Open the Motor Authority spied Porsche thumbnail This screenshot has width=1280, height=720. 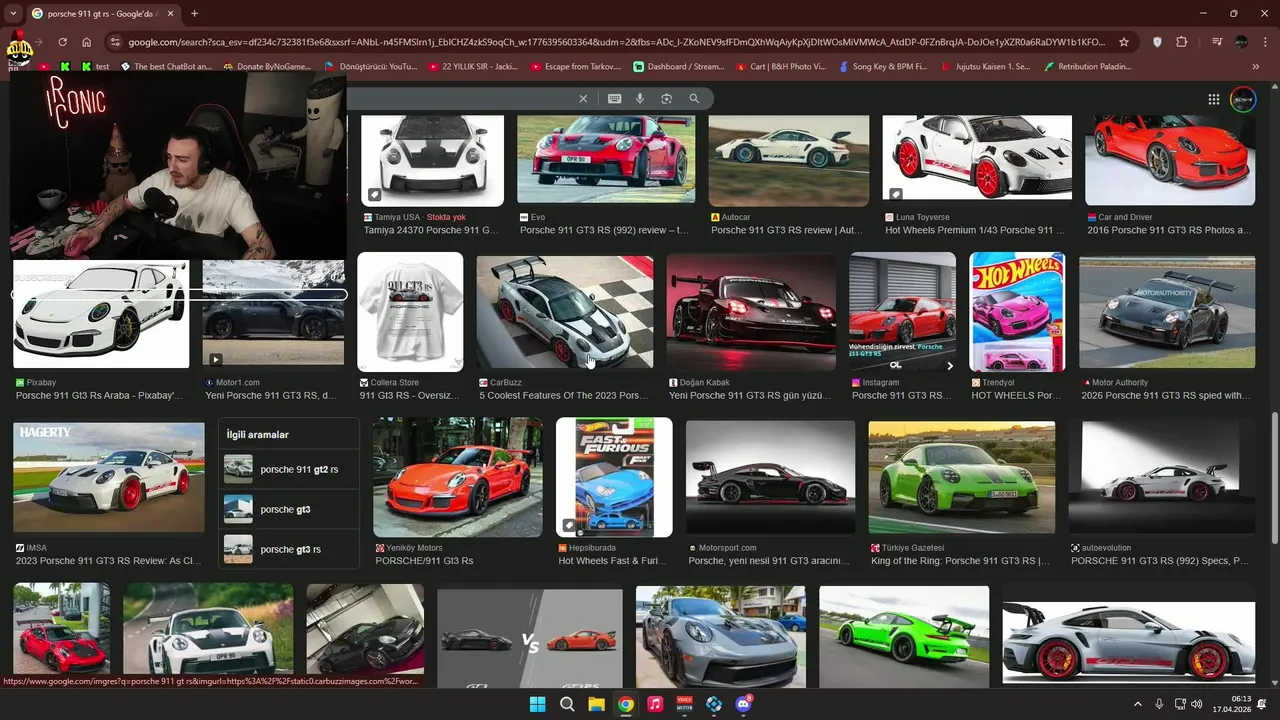point(1167,312)
